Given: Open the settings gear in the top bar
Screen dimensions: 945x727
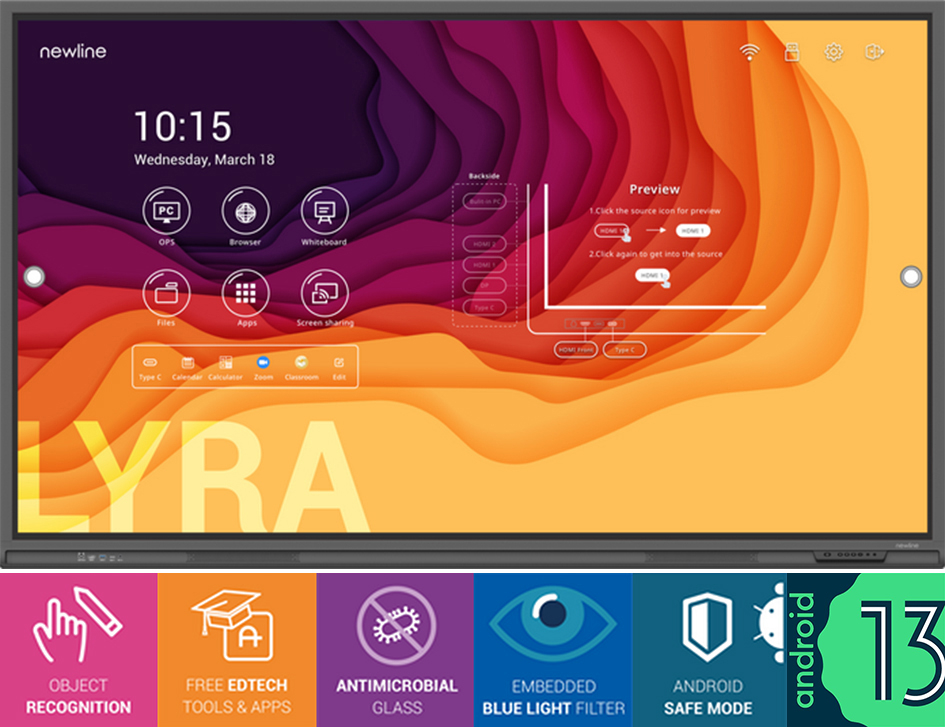Looking at the screenshot, I should click(x=834, y=52).
